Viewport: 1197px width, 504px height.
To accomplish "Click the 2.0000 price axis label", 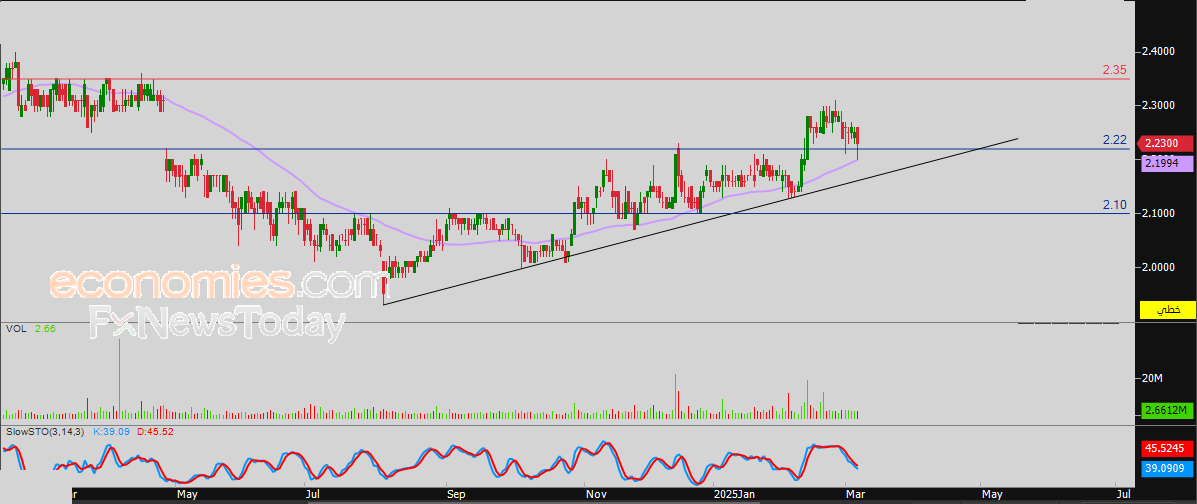I will coord(1159,267).
